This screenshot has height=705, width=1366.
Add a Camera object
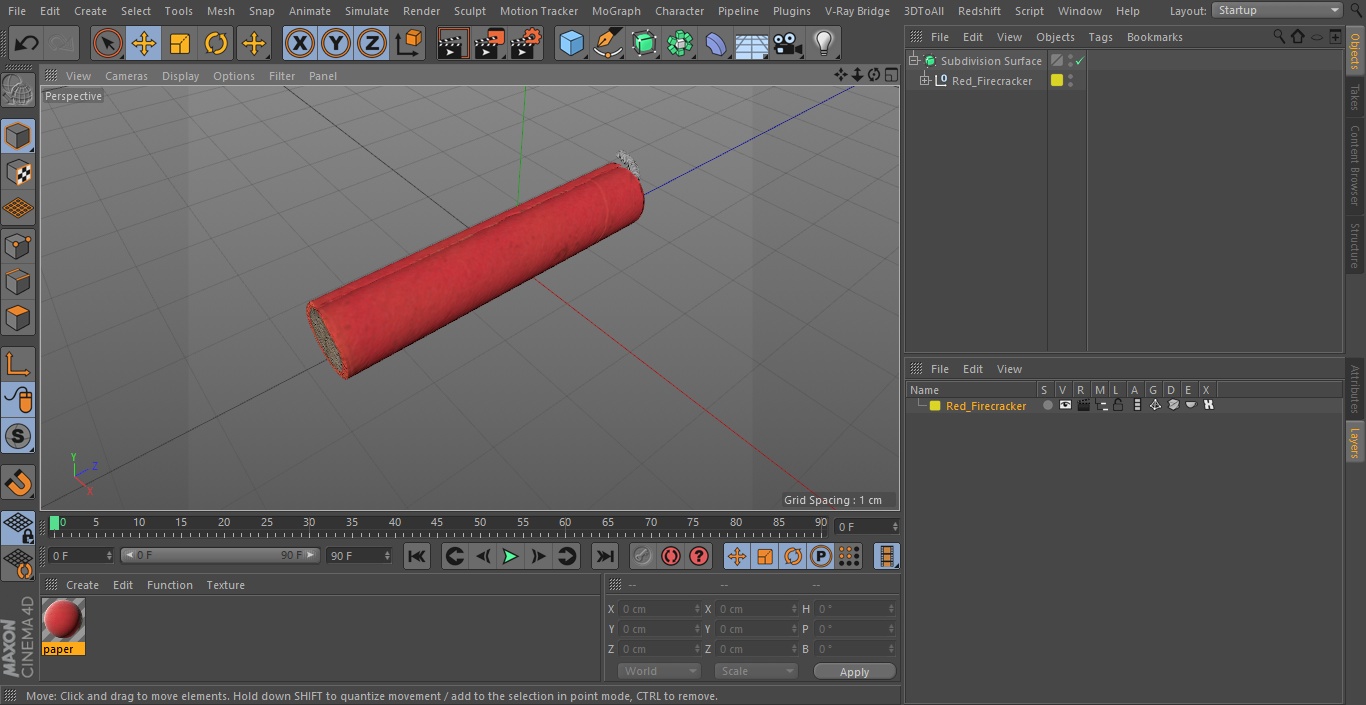[x=788, y=43]
